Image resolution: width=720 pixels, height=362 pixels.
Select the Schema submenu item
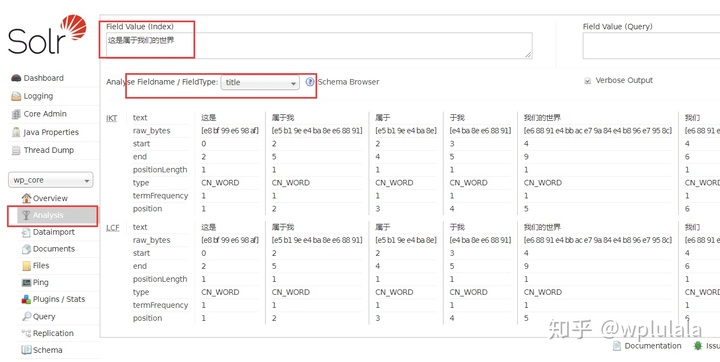[x=47, y=350]
